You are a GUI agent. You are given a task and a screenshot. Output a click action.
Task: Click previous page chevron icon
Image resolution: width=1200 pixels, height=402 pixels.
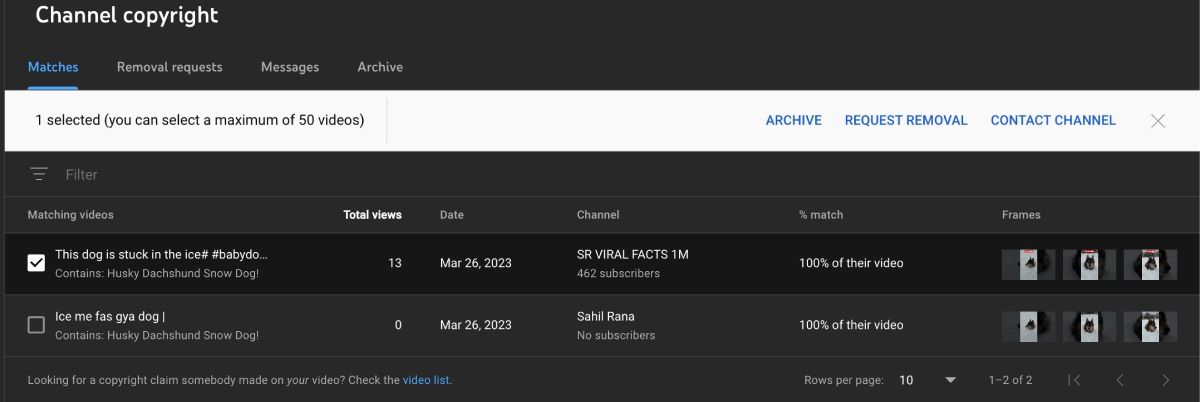[1120, 380]
